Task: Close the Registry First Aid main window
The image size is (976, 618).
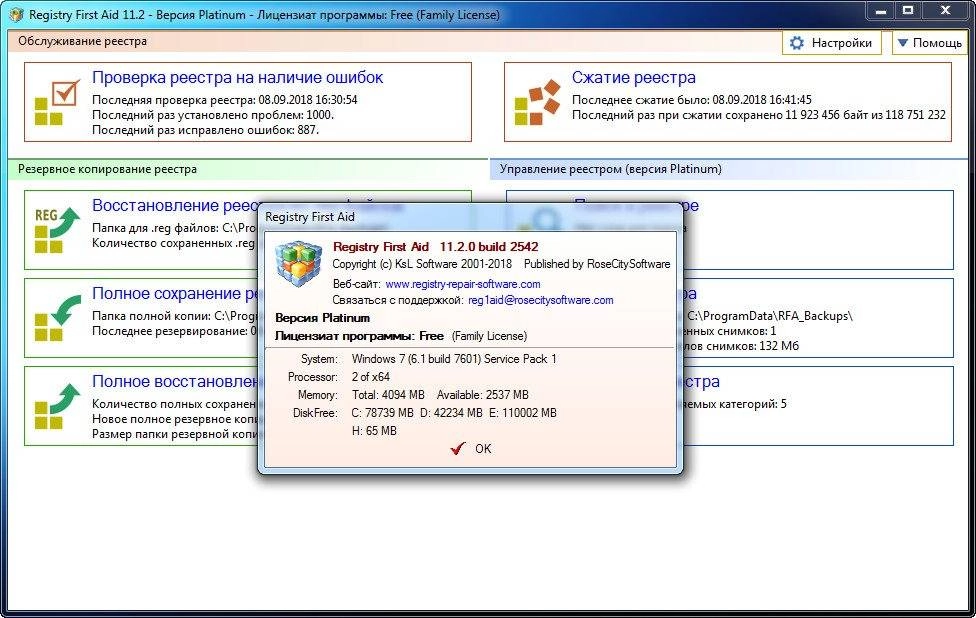Action: pos(945,11)
